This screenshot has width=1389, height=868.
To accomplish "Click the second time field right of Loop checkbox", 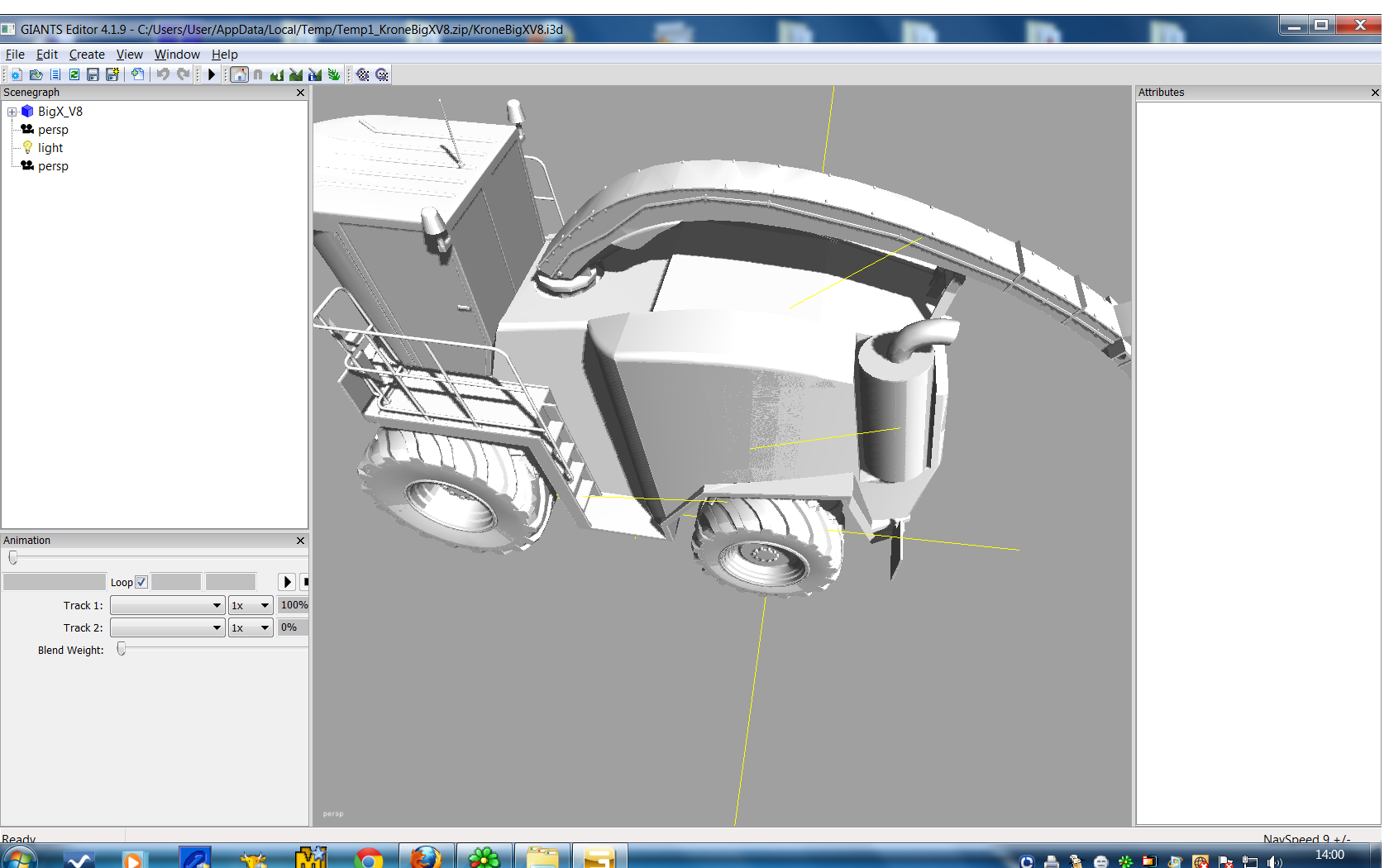I will click(x=231, y=582).
